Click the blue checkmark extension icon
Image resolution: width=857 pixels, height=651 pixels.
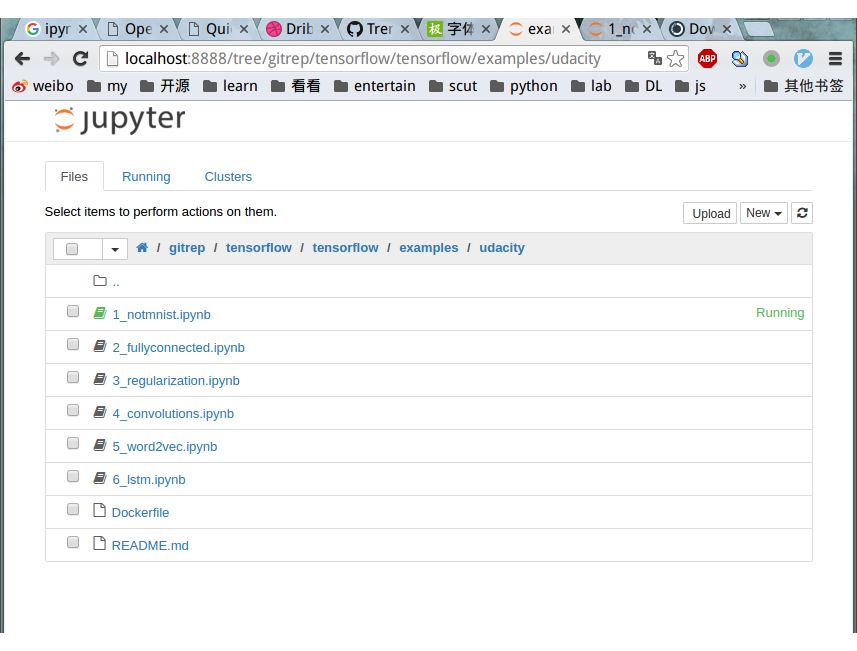803,58
